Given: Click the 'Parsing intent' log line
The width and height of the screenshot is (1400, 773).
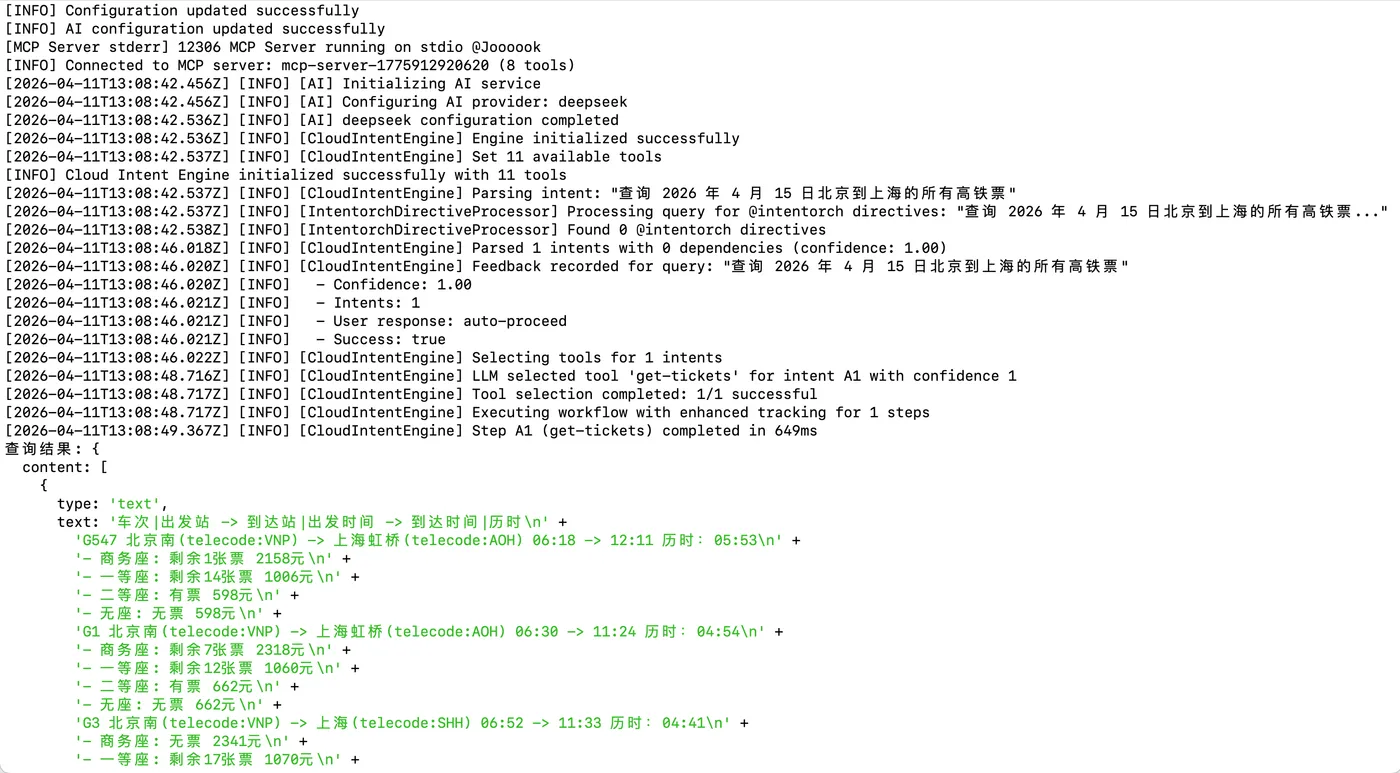Looking at the screenshot, I should 511,193.
